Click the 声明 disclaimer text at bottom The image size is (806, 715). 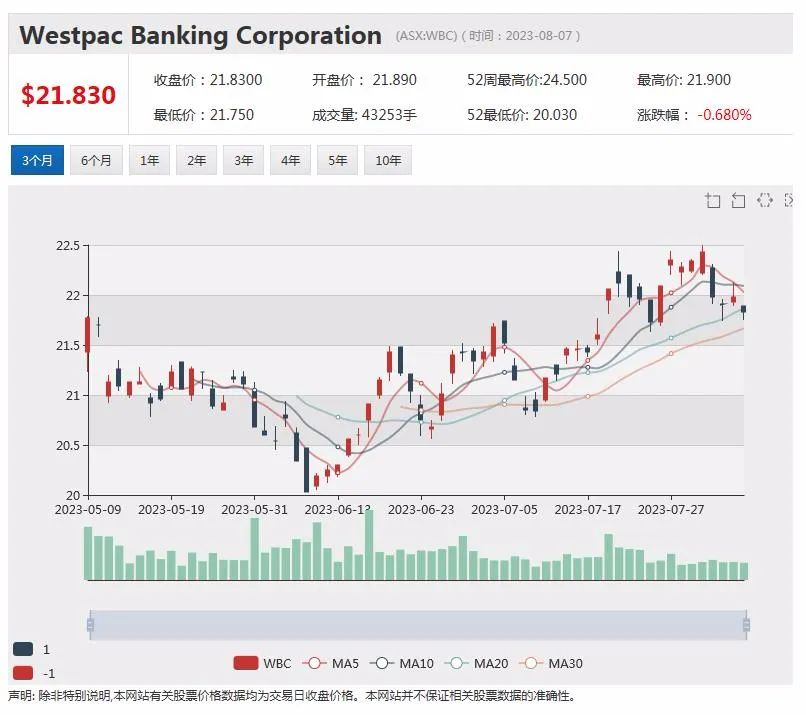coord(291,695)
